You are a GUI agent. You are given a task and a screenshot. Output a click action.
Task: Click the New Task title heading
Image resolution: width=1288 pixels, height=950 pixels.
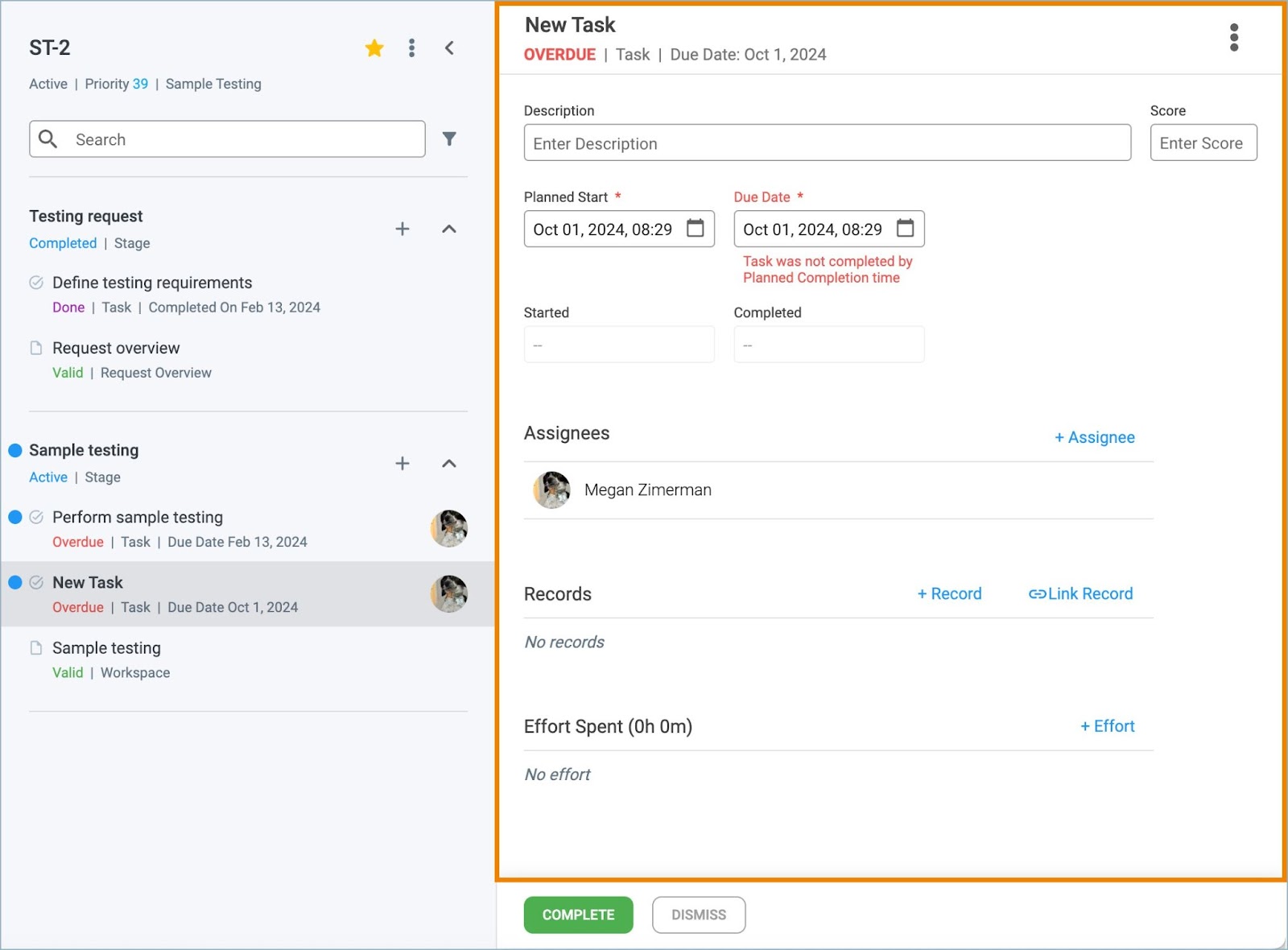tap(570, 25)
